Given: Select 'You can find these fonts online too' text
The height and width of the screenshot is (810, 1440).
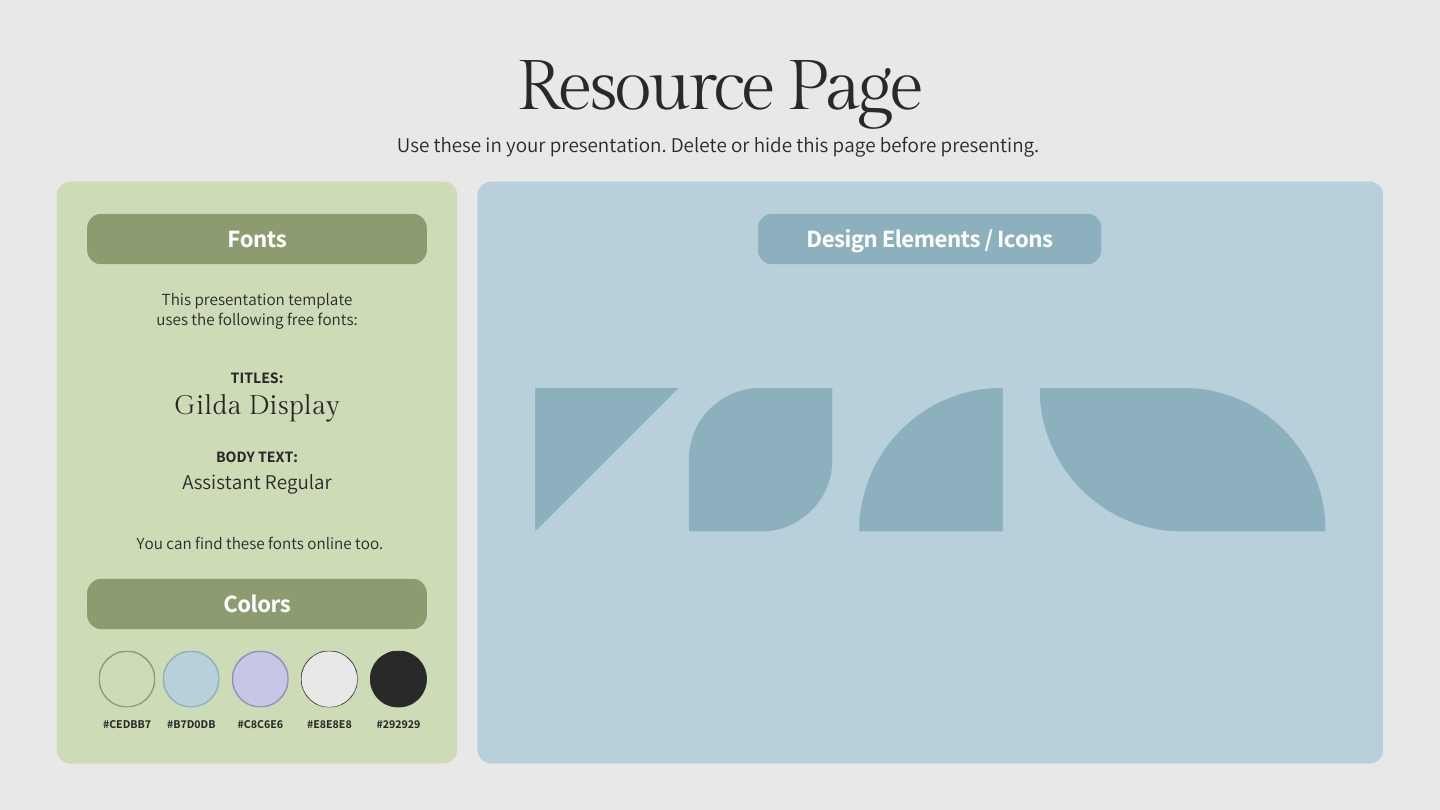Looking at the screenshot, I should click(260, 544).
